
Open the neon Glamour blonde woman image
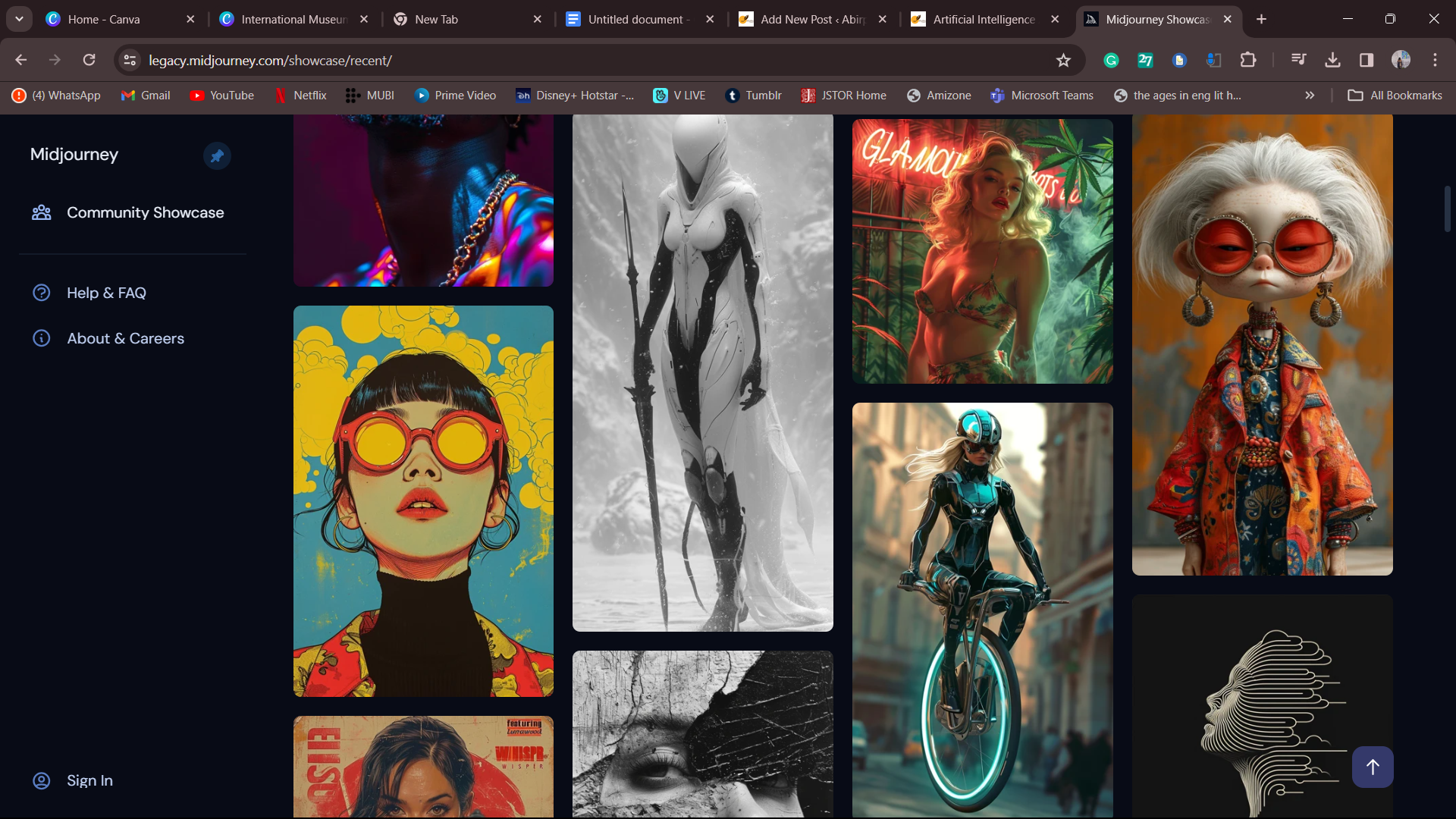coord(983,251)
